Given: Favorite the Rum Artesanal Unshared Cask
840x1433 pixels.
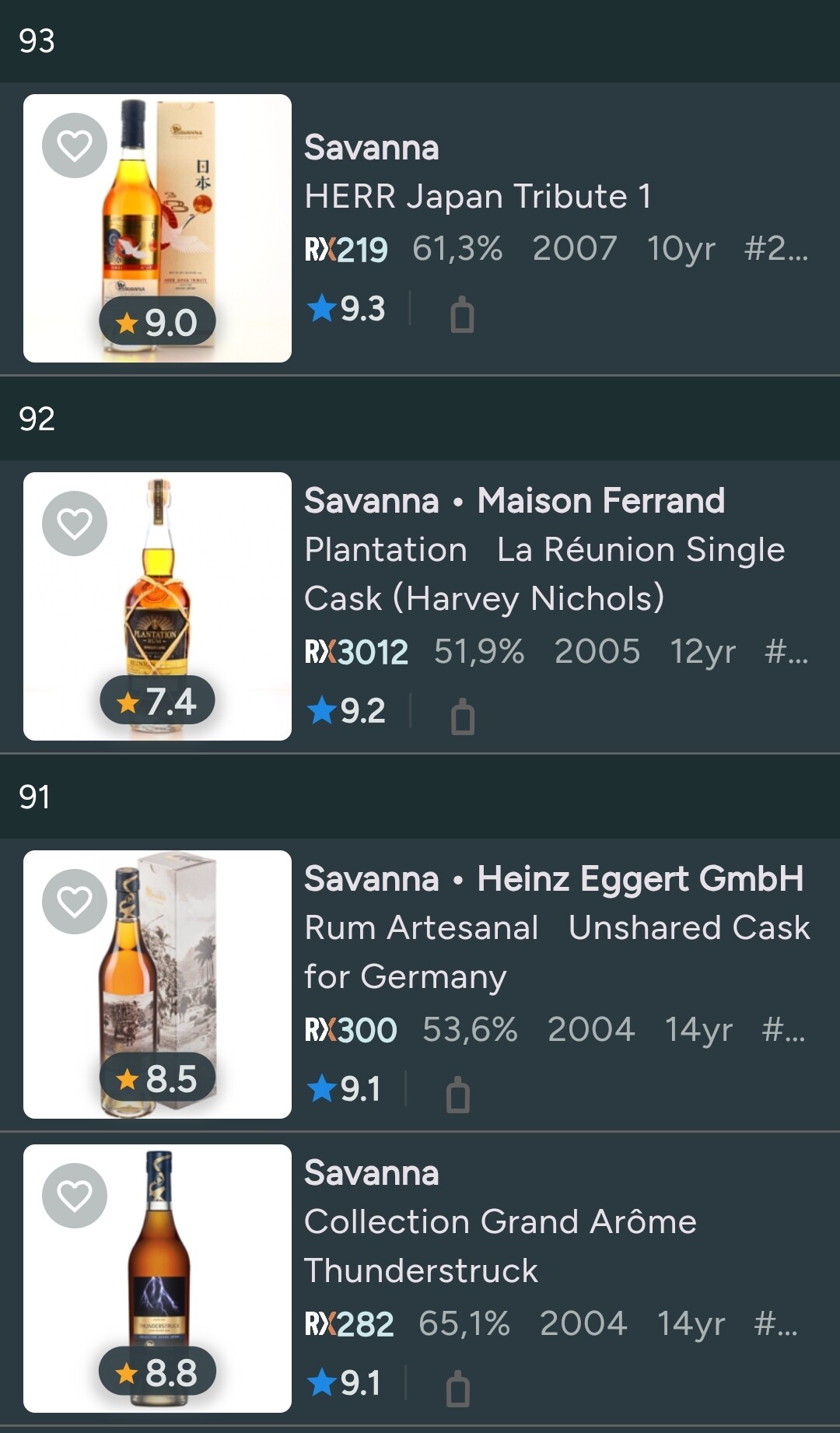Looking at the screenshot, I should pos(75,902).
